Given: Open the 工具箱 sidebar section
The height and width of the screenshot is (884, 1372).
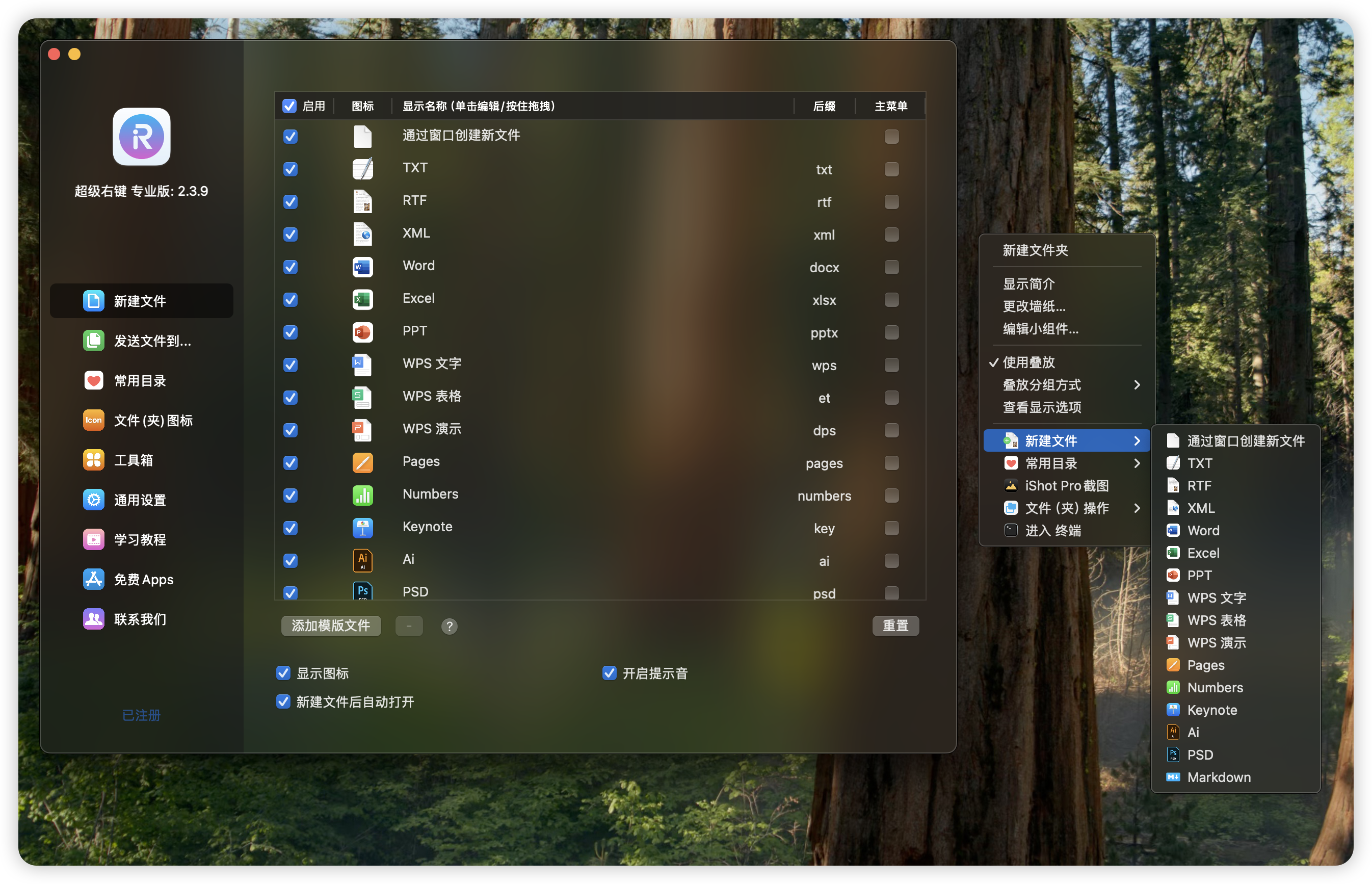Looking at the screenshot, I should tap(133, 460).
